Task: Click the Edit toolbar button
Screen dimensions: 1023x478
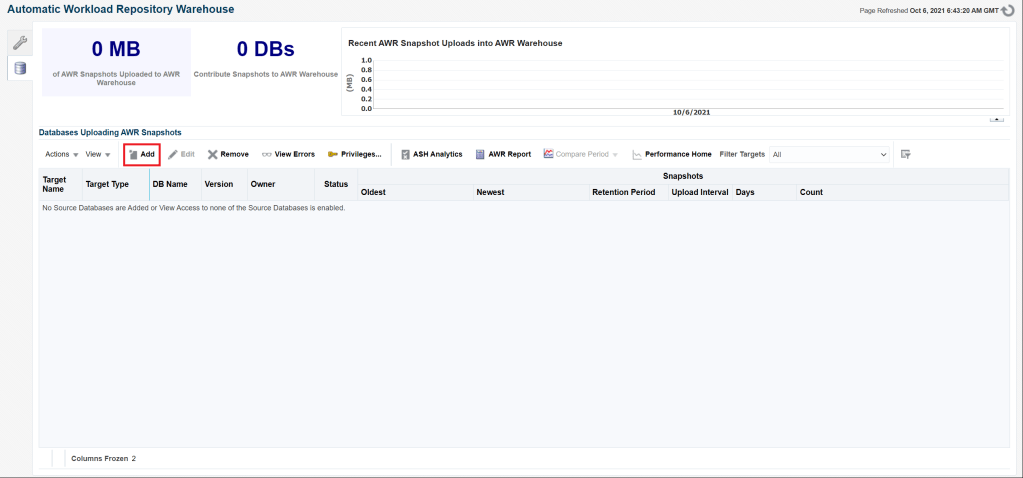Action: pyautogui.click(x=181, y=155)
